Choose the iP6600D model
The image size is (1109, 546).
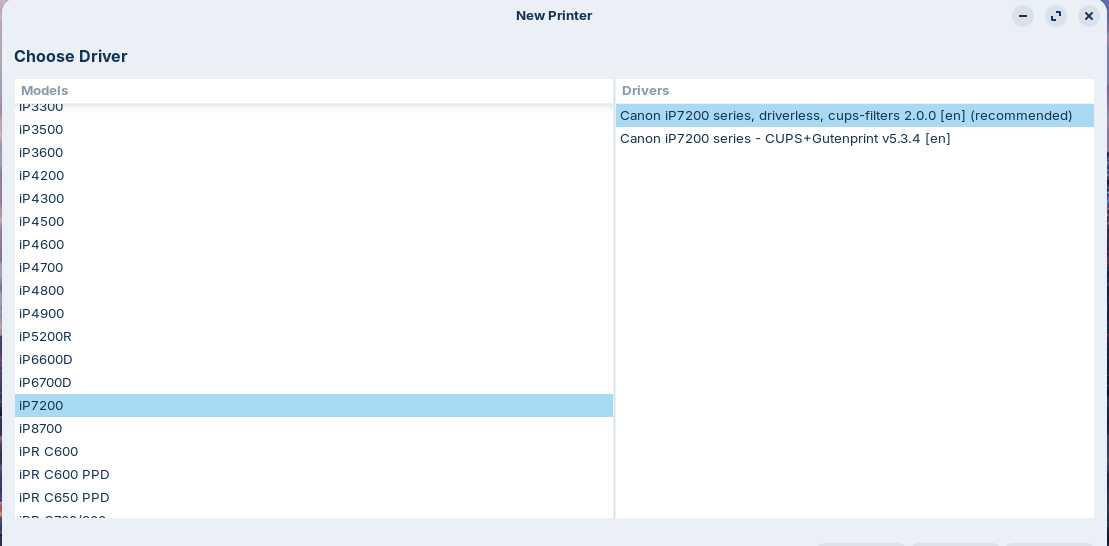point(45,359)
